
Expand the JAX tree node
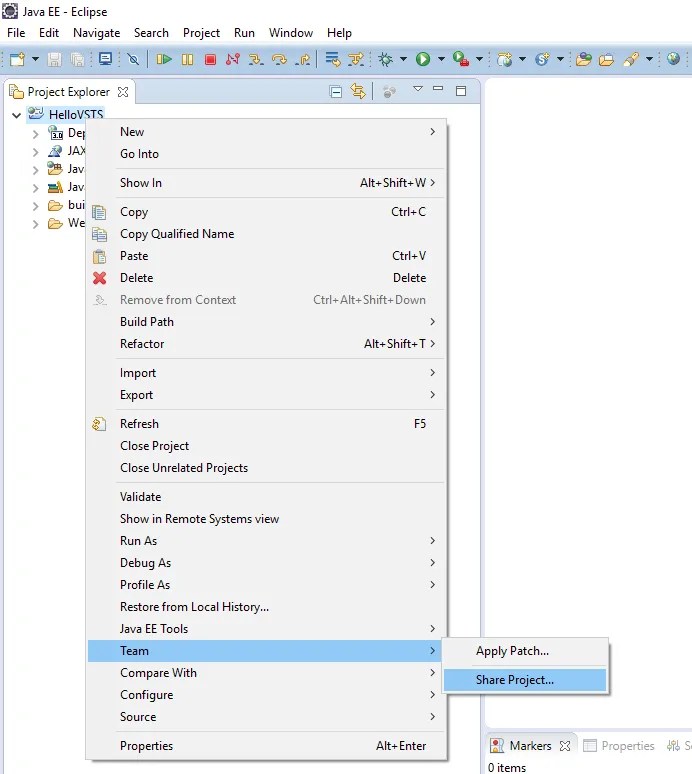tap(36, 152)
